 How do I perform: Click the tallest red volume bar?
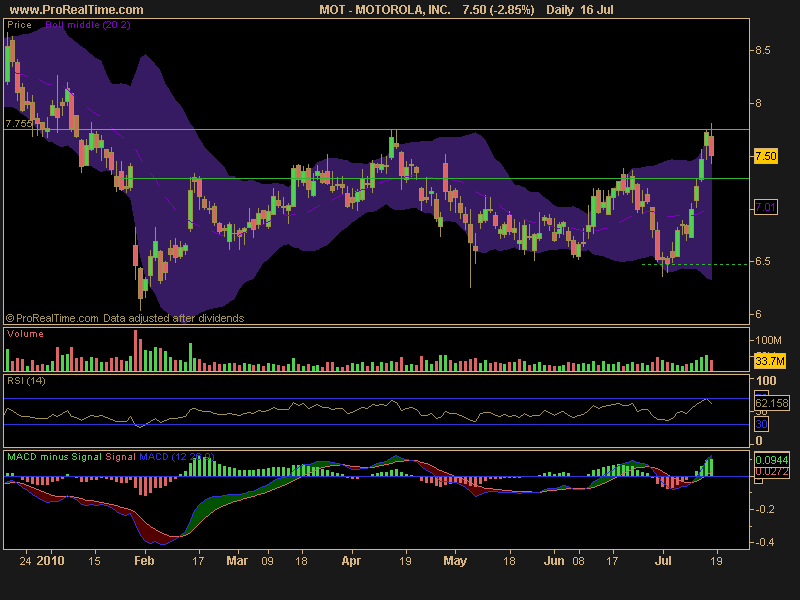pos(136,350)
